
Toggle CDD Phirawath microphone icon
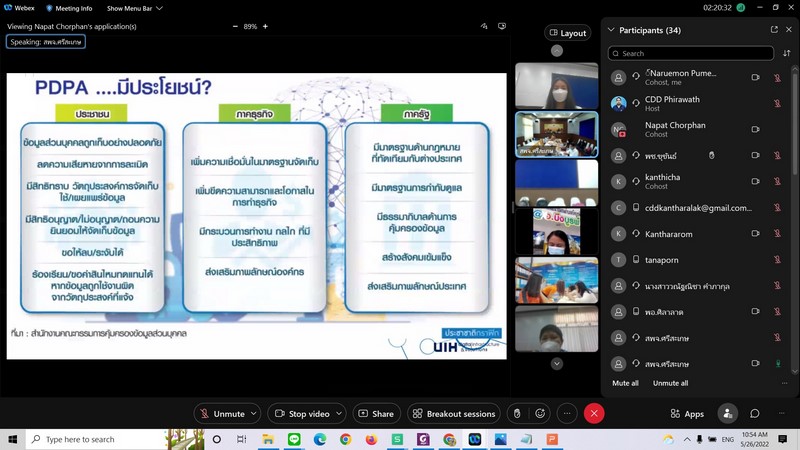tap(777, 104)
